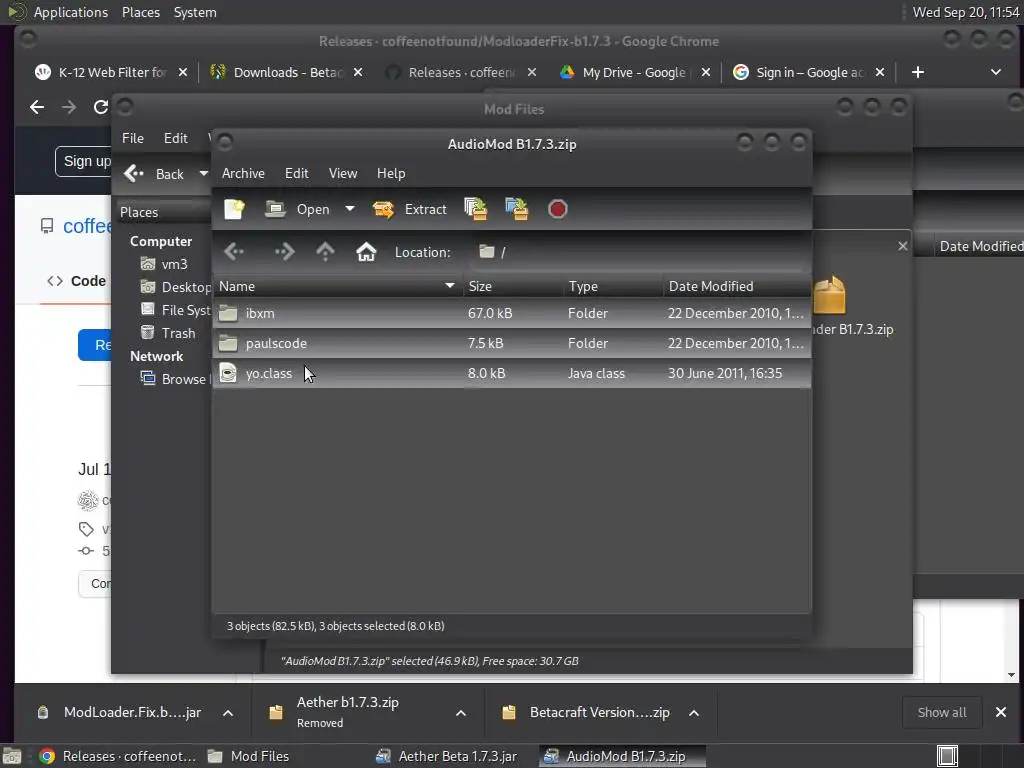This screenshot has height=768, width=1024.
Task: Open the Edit menu in AudioMod window
Action: (296, 173)
